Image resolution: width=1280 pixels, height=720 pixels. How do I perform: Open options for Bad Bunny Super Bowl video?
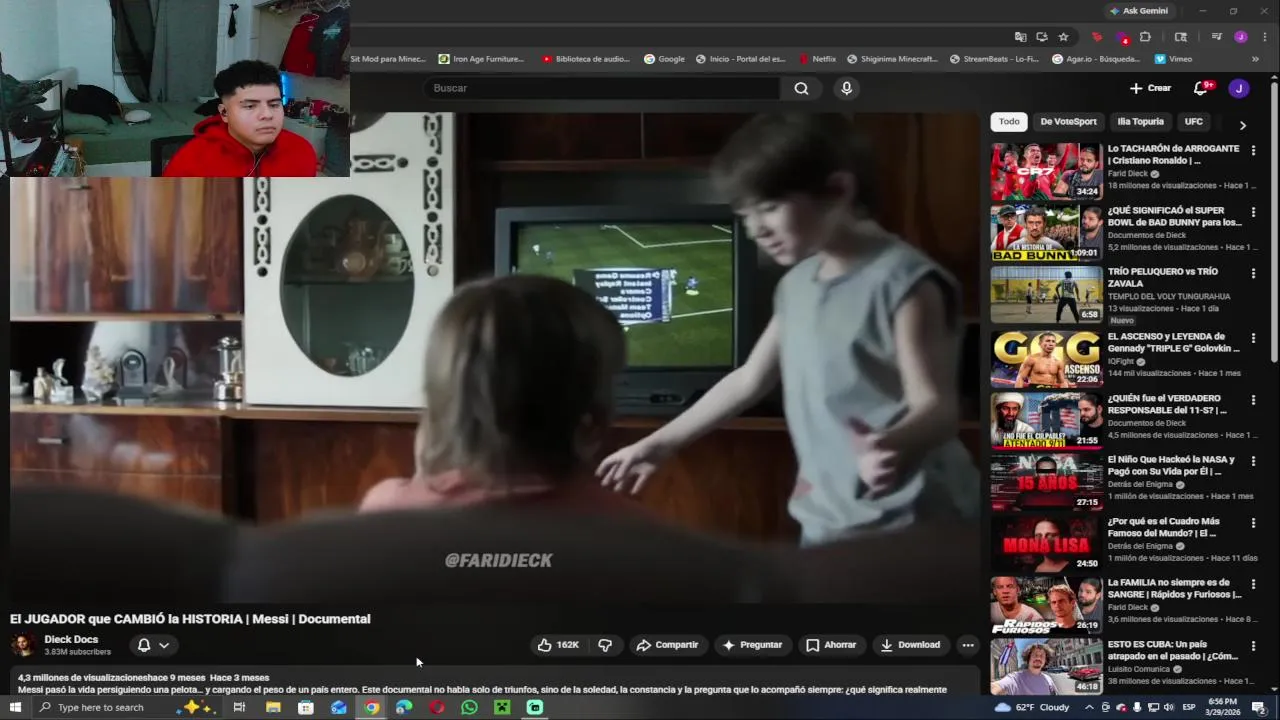coord(1253,213)
